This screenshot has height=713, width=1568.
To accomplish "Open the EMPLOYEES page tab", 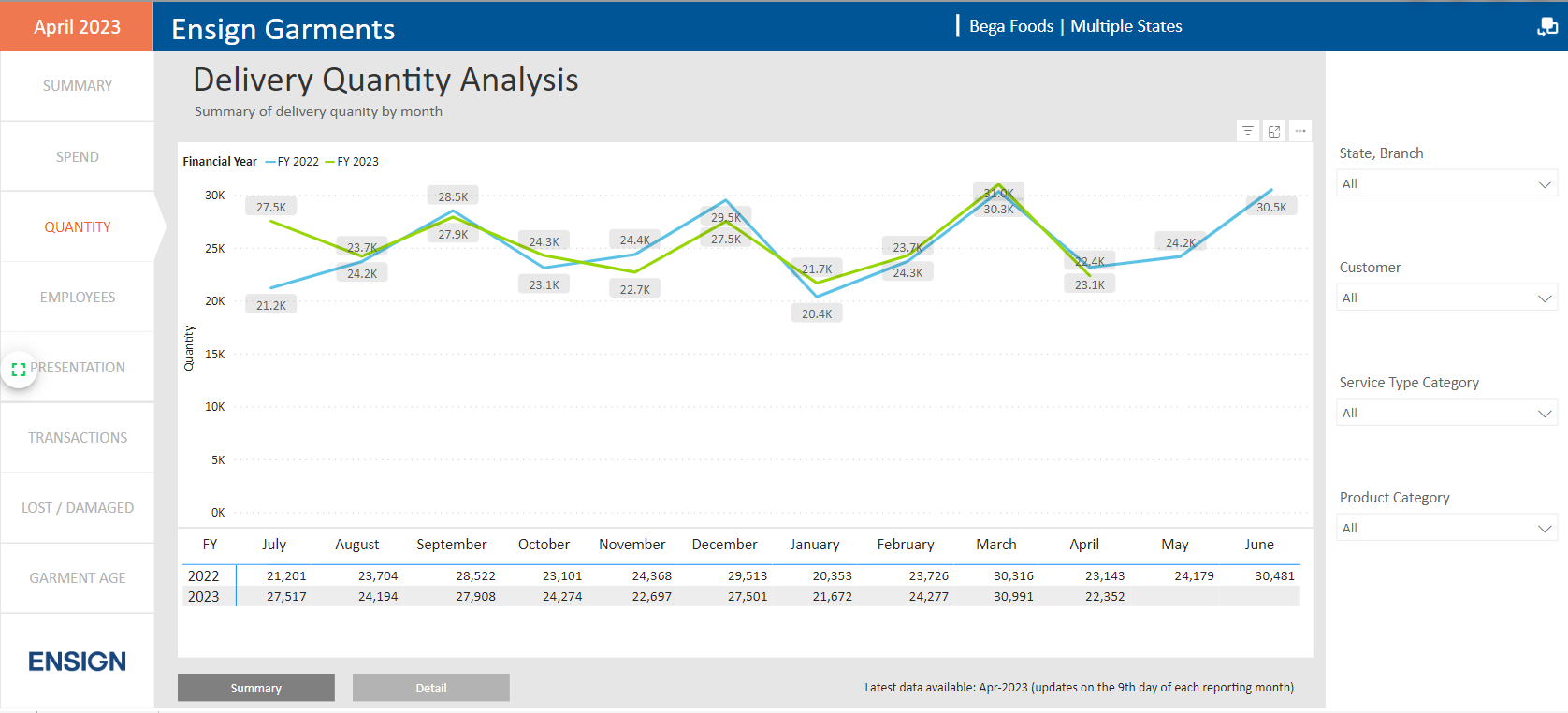I will (78, 297).
